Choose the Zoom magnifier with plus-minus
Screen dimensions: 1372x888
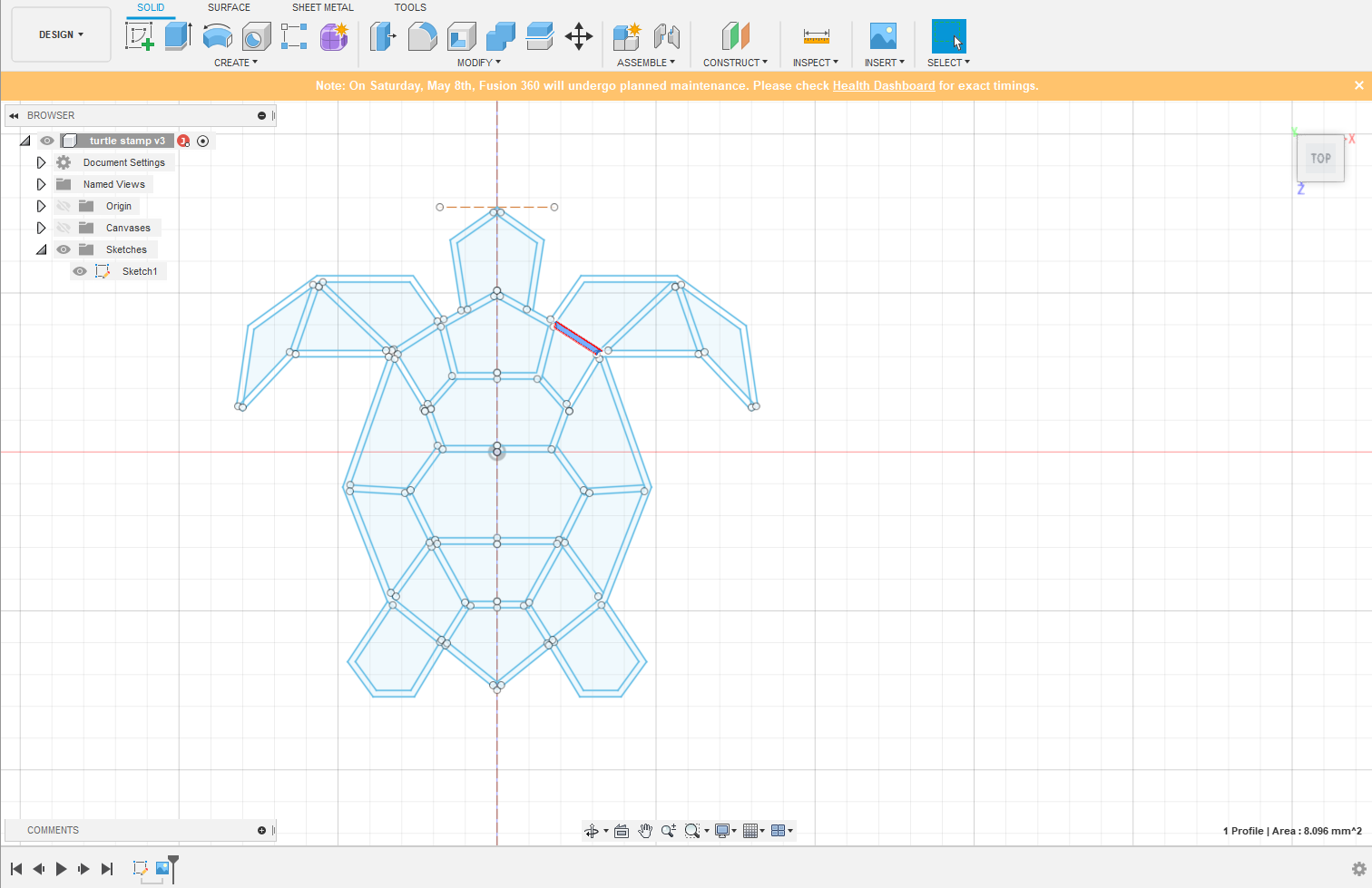point(669,831)
